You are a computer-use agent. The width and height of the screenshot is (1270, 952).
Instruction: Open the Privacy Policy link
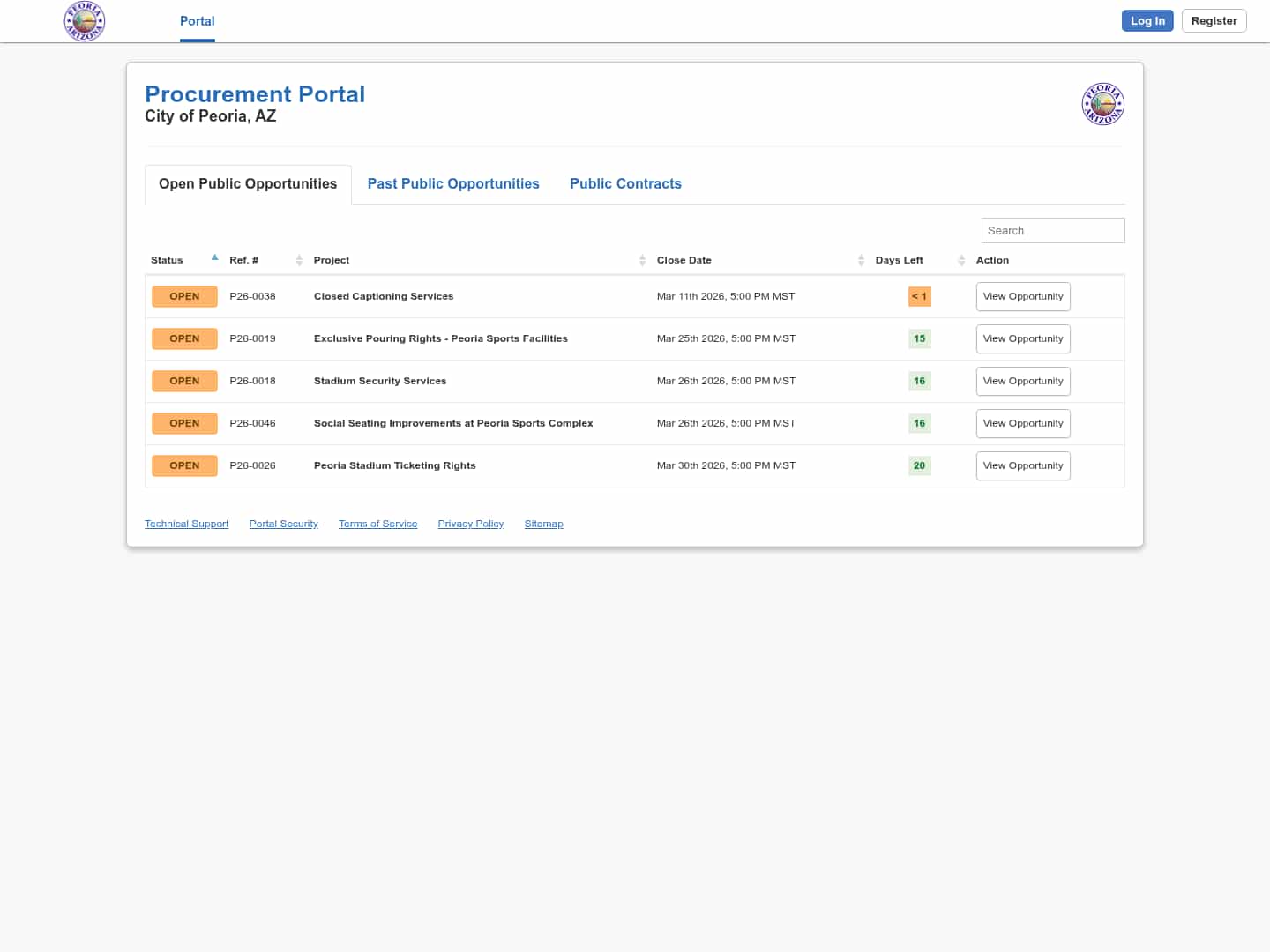click(470, 524)
